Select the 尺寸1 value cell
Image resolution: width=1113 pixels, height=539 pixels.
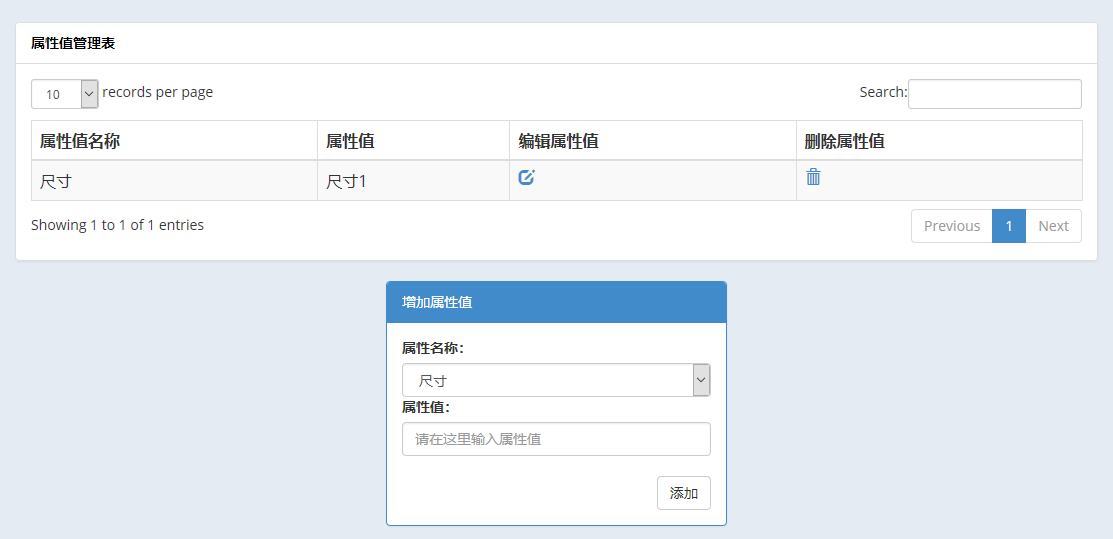(x=413, y=180)
